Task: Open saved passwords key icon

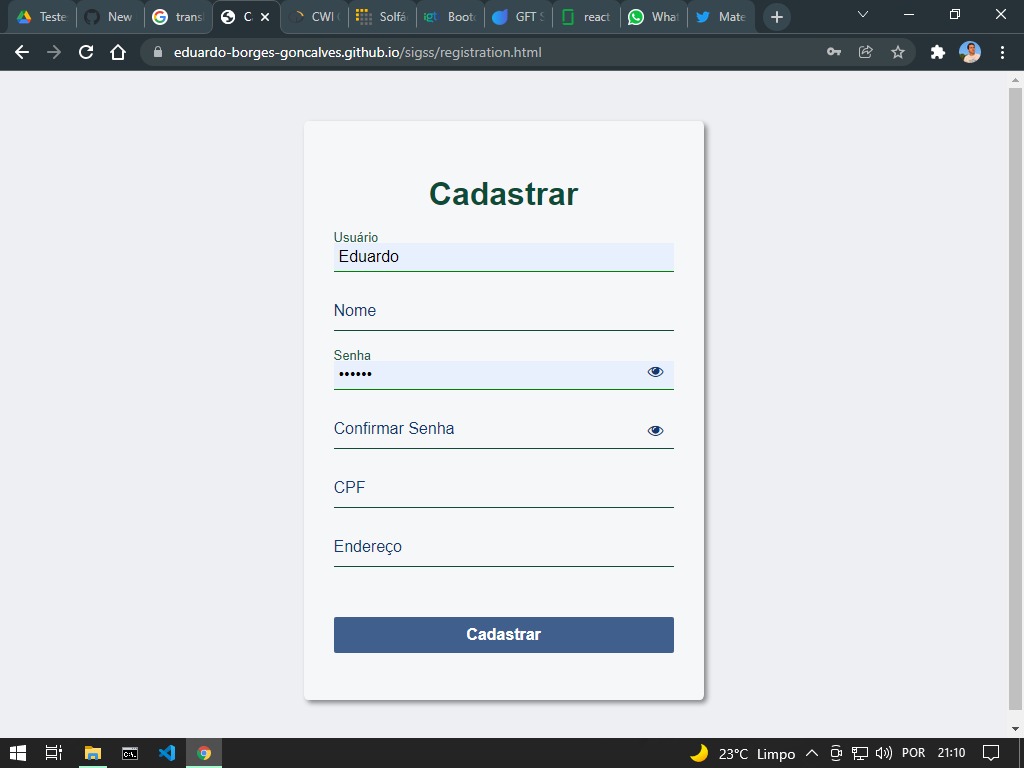Action: coord(833,52)
